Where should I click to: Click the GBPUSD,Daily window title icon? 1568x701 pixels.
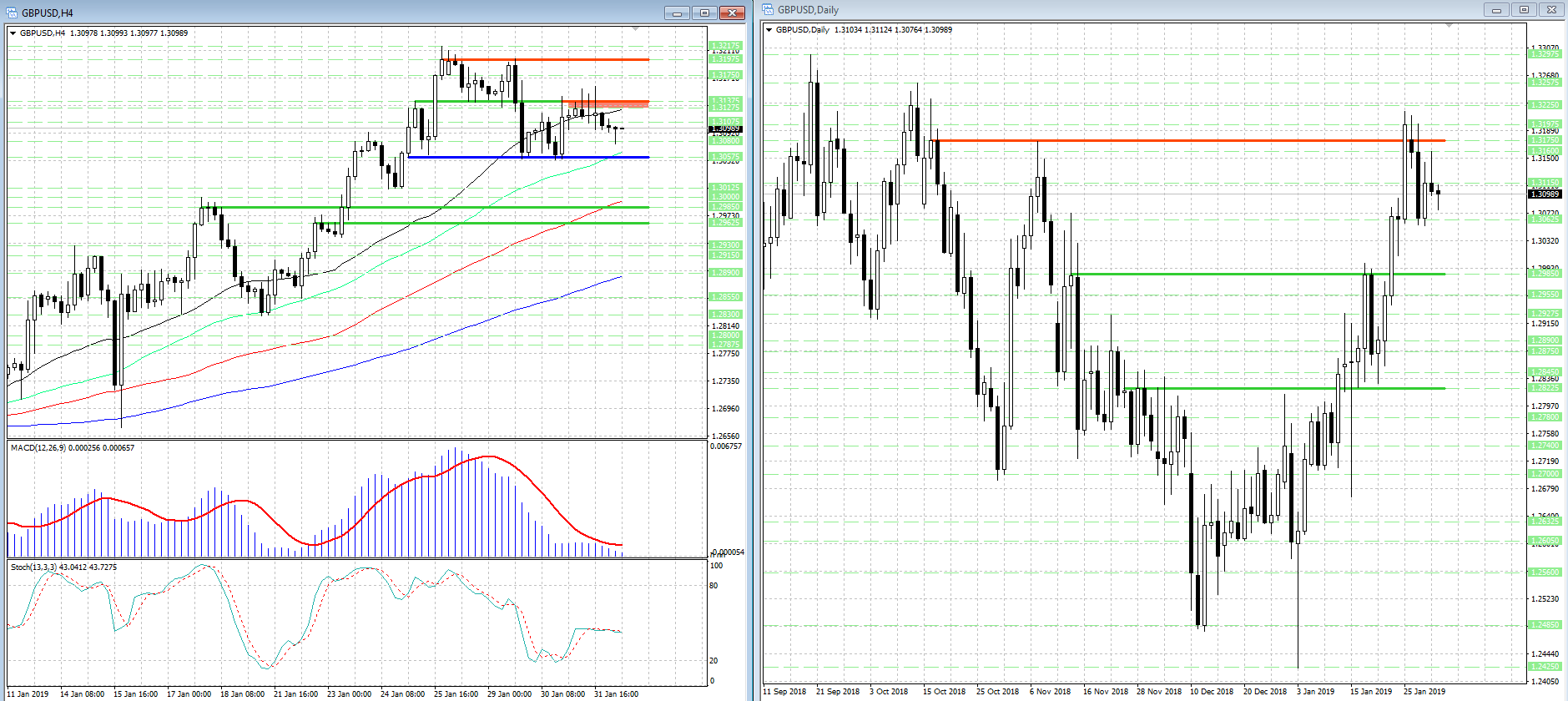tap(768, 10)
